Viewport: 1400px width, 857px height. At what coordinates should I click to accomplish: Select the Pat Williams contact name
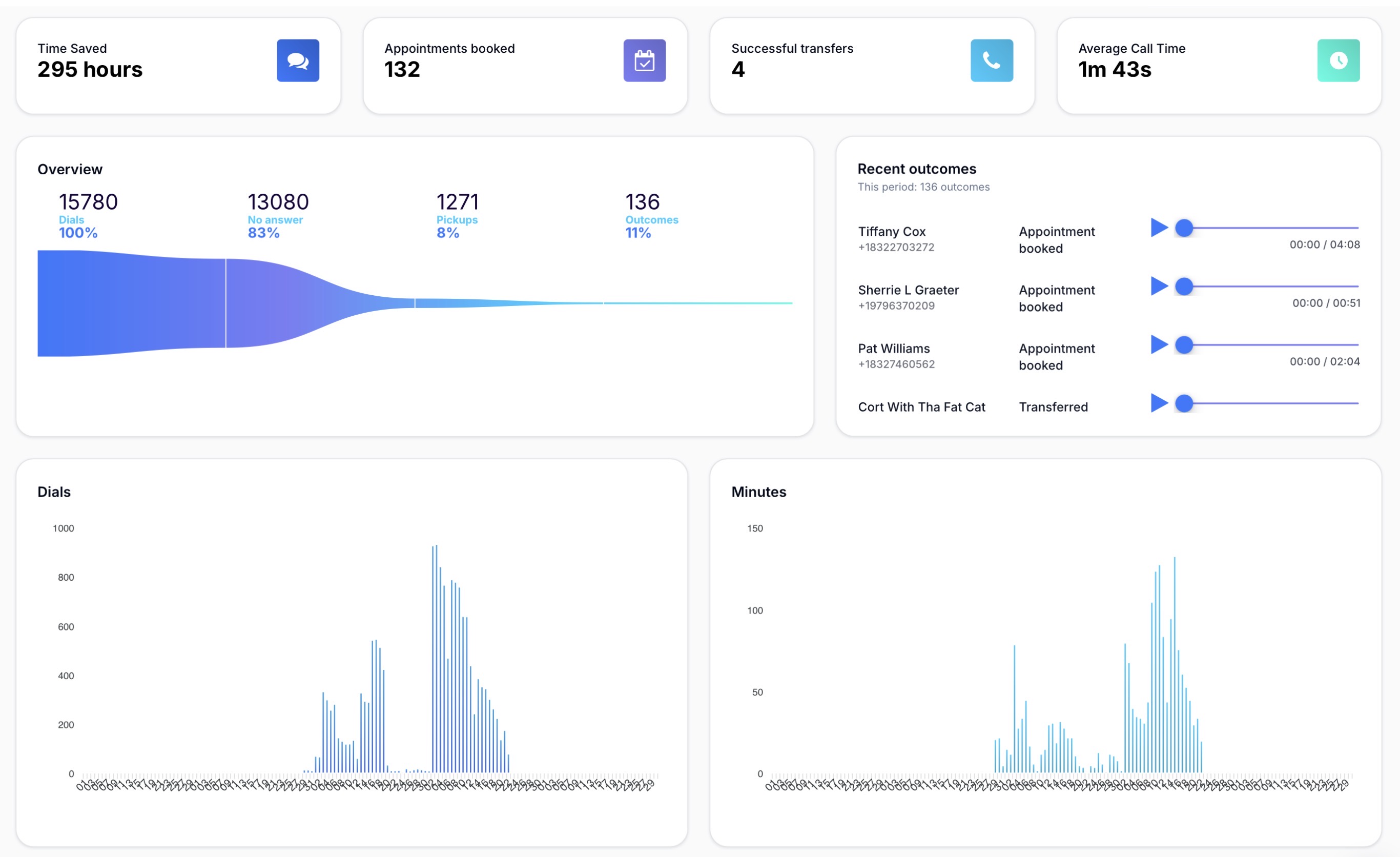click(894, 349)
